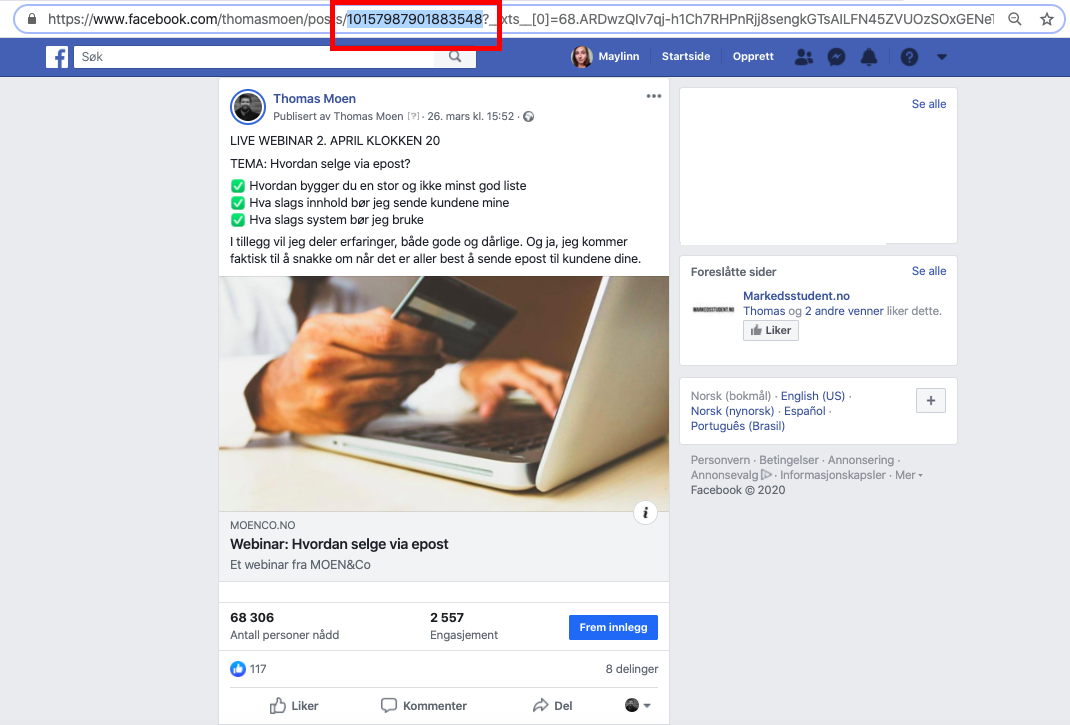
Task: Click the Søk search field
Action: click(254, 57)
